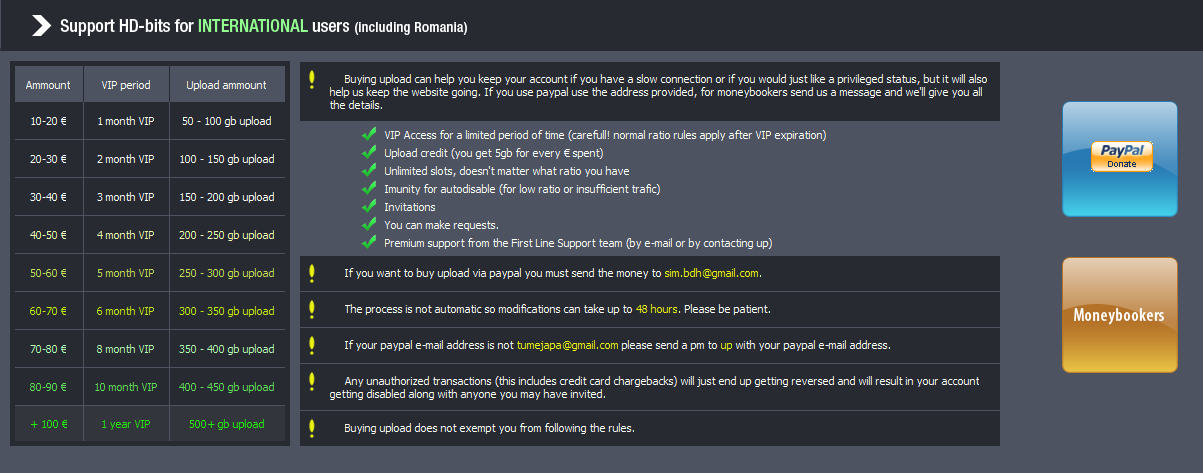Click the Upload ammount column header
The width and height of the screenshot is (1203, 473).
pos(227,85)
